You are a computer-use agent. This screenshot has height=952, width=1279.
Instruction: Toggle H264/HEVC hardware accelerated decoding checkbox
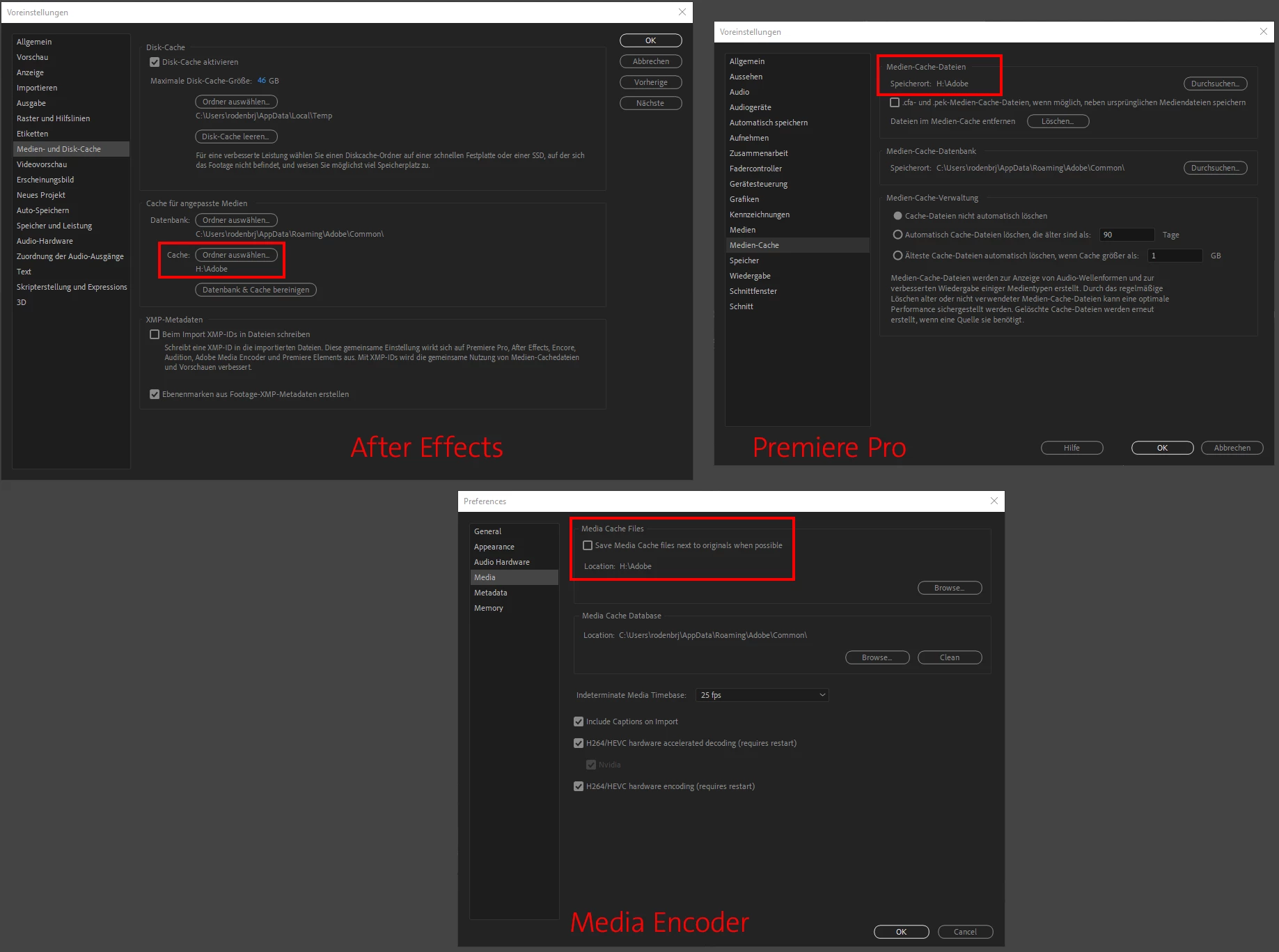(x=579, y=743)
